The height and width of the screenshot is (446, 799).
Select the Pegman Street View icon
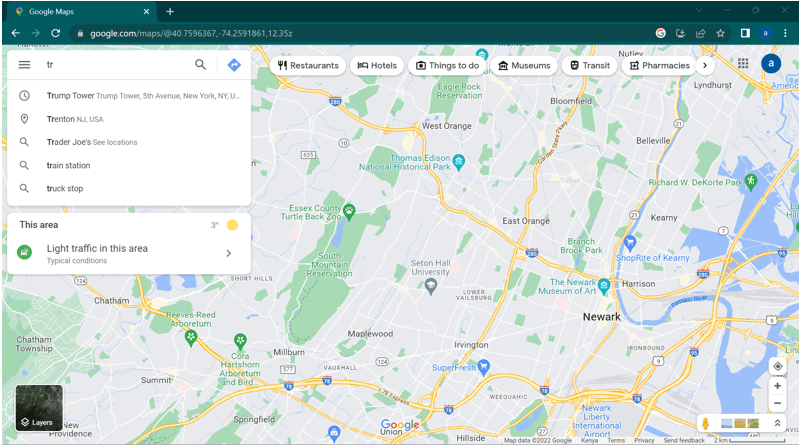point(706,423)
